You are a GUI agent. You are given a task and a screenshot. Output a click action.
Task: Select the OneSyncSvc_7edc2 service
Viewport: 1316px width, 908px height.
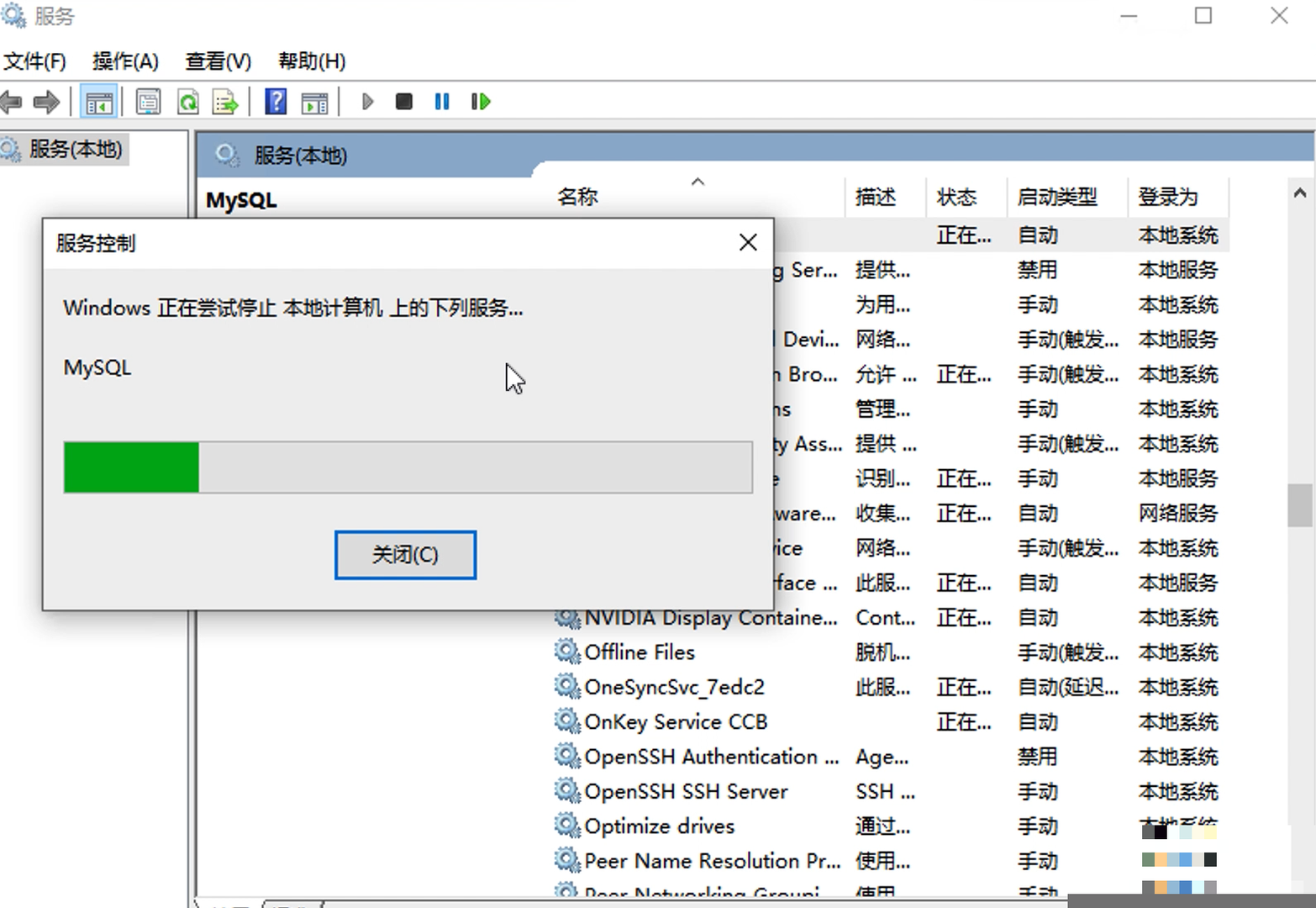click(675, 687)
